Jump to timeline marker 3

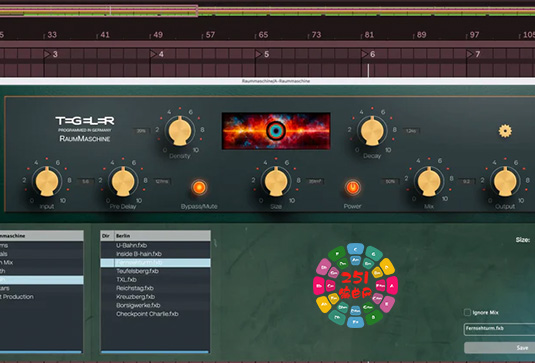click(51, 54)
